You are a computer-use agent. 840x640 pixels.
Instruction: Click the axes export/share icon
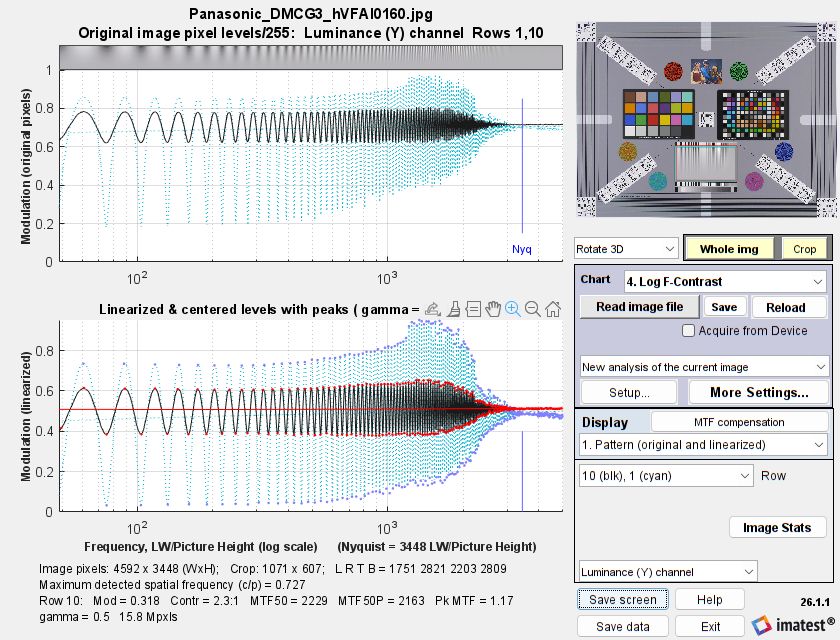pos(433,309)
